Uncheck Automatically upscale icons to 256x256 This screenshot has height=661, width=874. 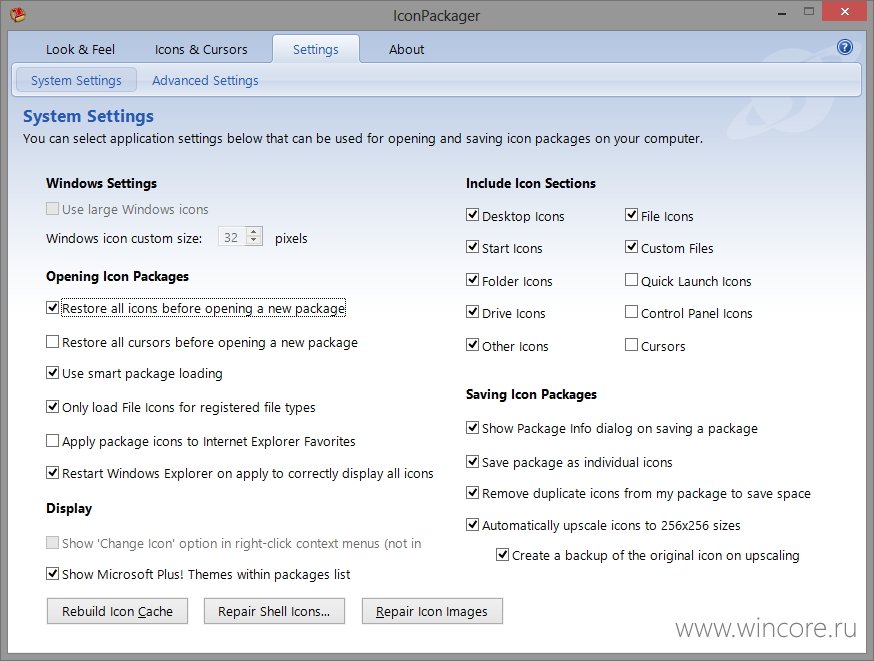(472, 524)
